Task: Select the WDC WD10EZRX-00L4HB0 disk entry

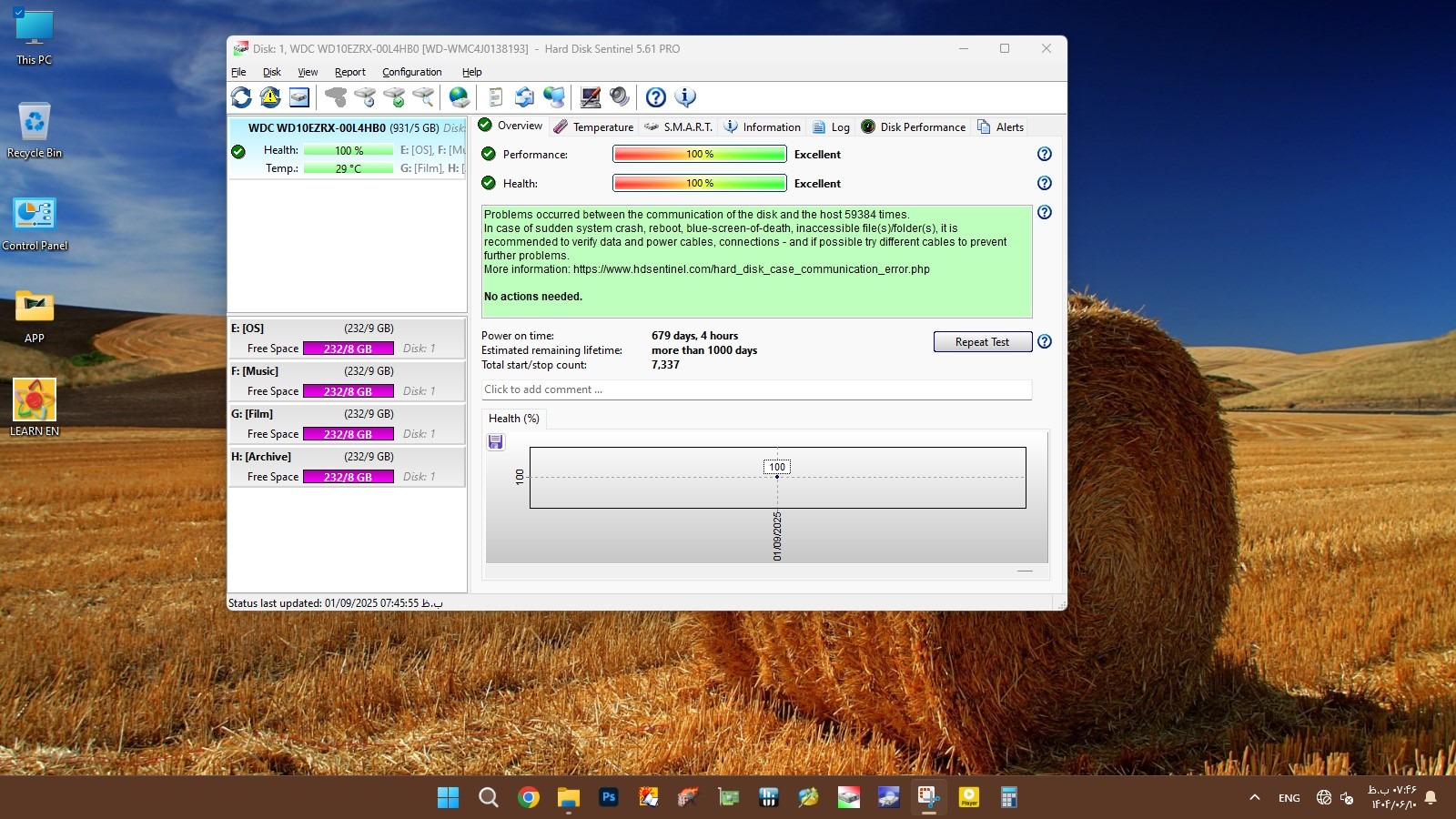Action: coord(348,148)
